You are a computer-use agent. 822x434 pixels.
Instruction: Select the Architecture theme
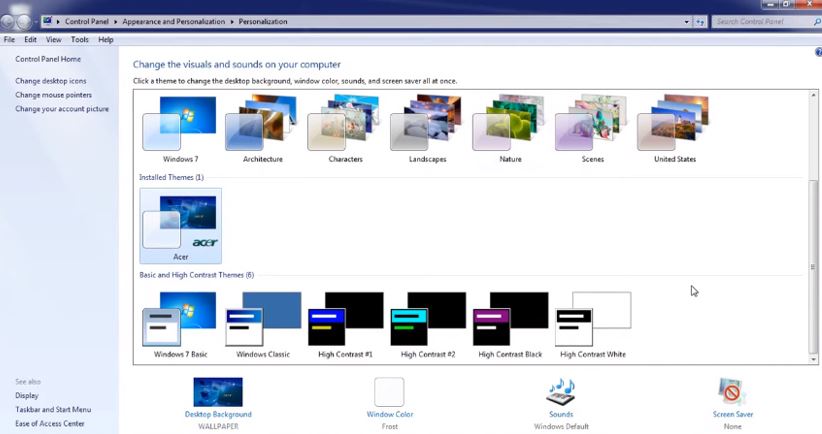[262, 125]
